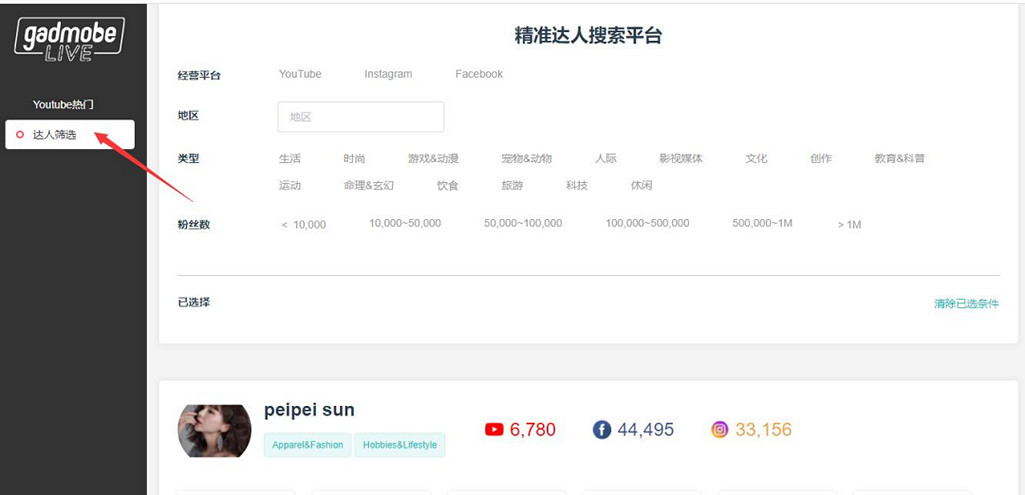Pick follower range 10,000~50,000
The width and height of the screenshot is (1025, 495).
pyautogui.click(x=405, y=224)
